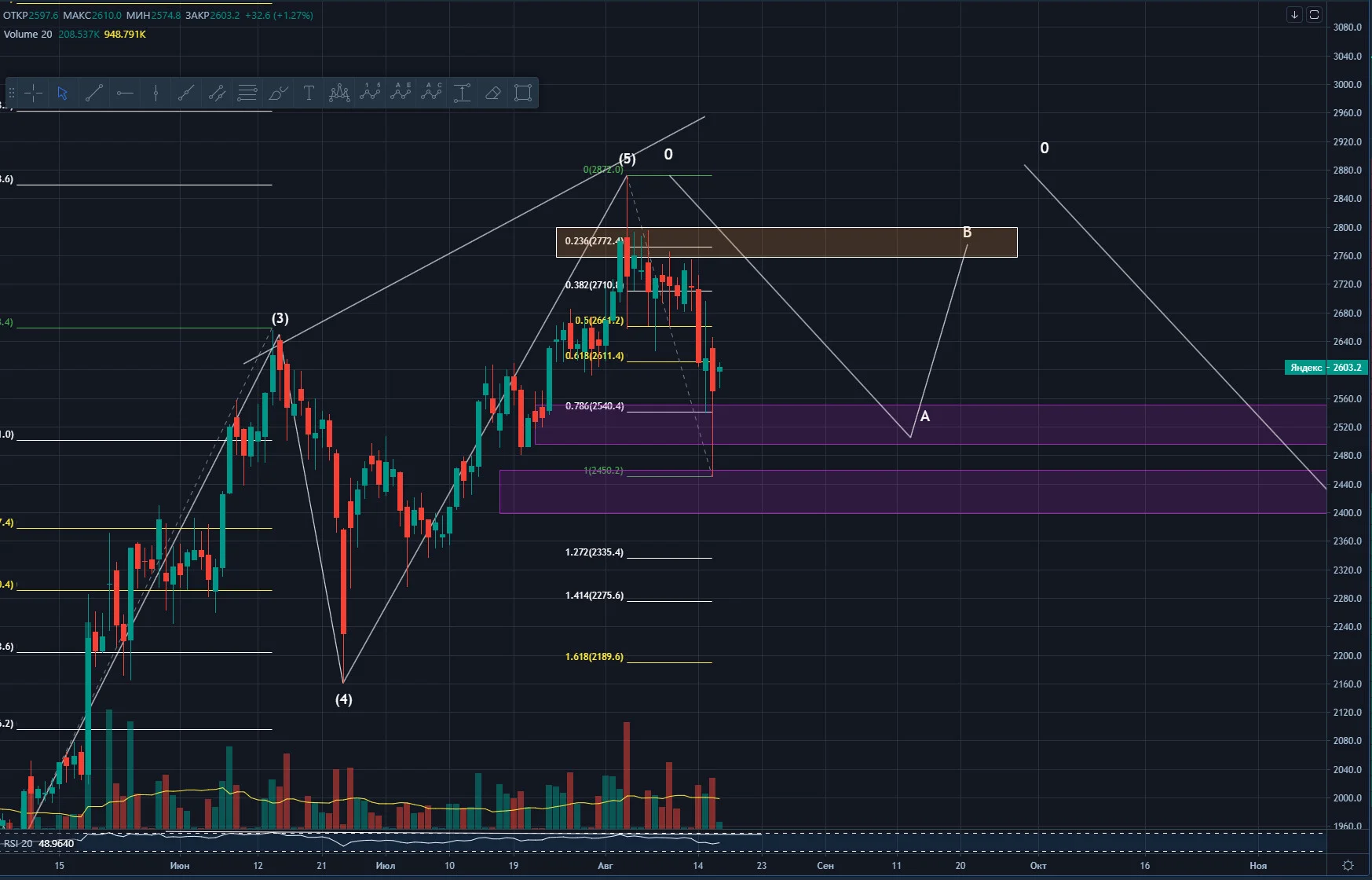Pick the trend line drawing tool
The width and height of the screenshot is (1372, 880).
coord(93,93)
